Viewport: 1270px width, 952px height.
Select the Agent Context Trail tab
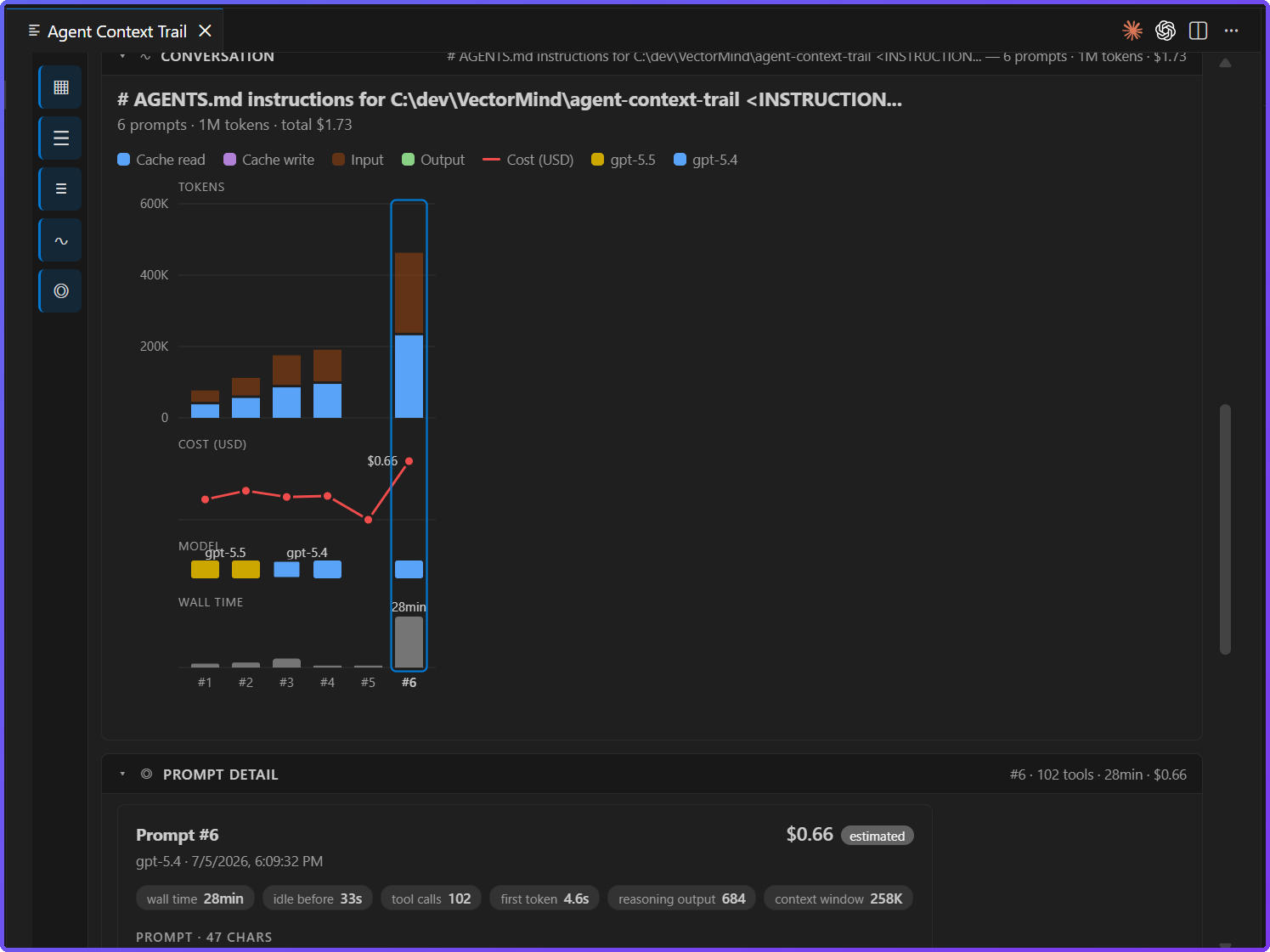(x=117, y=31)
